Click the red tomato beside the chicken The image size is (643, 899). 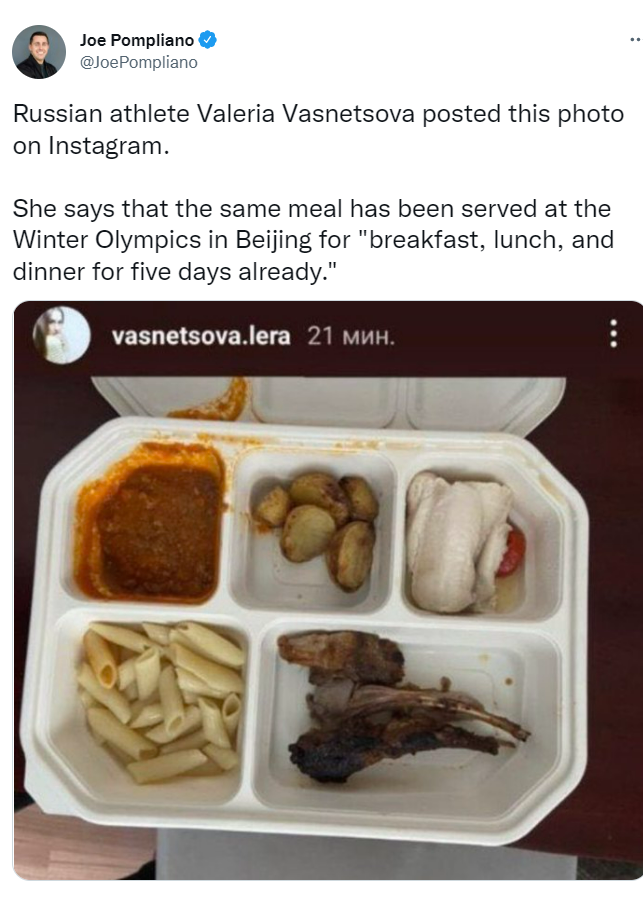pos(511,551)
